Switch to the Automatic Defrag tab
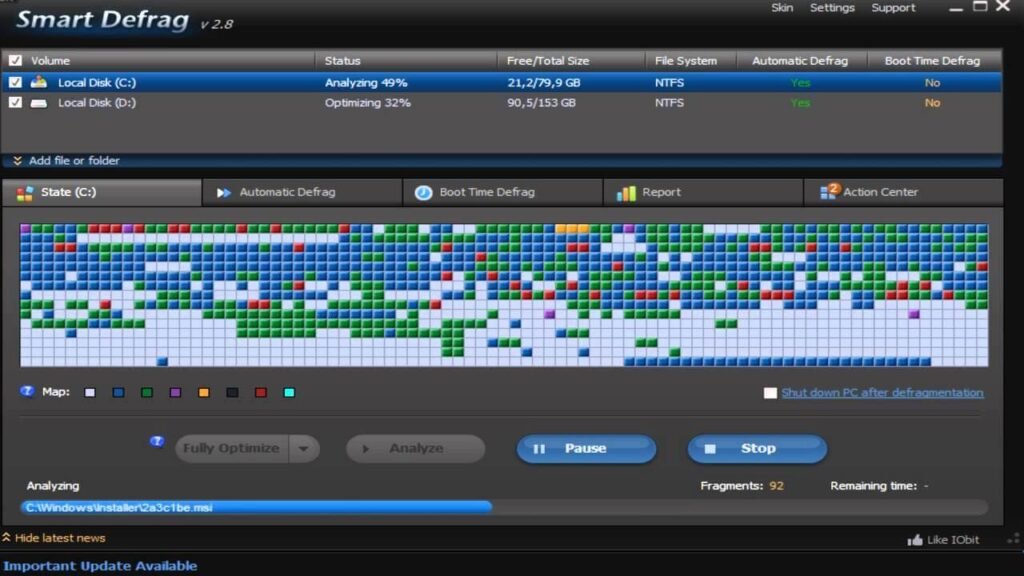Viewport: 1024px width, 576px height. [x=302, y=193]
